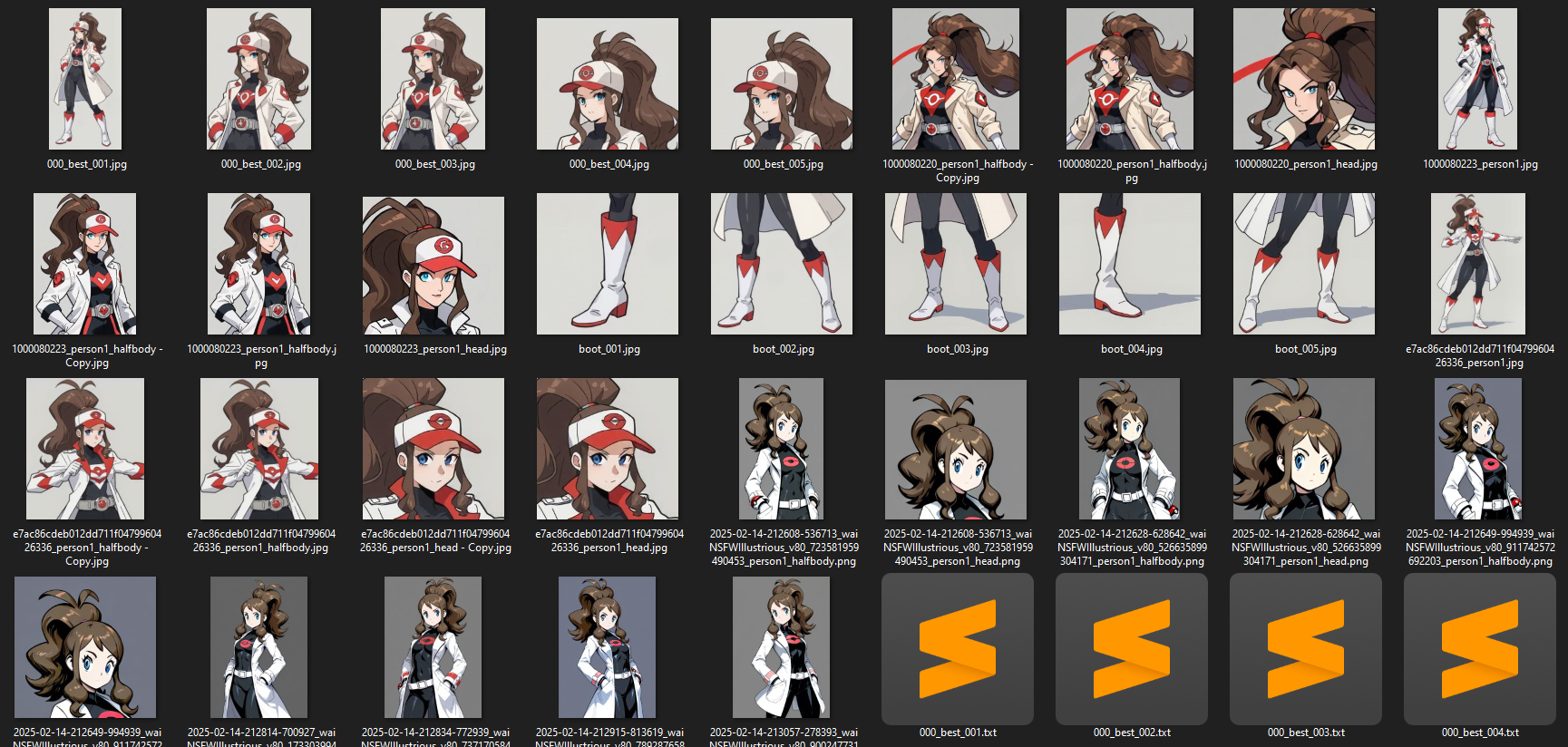Click the 000_best_003.jpg file name label
This screenshot has width=1568, height=747.
coord(434,164)
